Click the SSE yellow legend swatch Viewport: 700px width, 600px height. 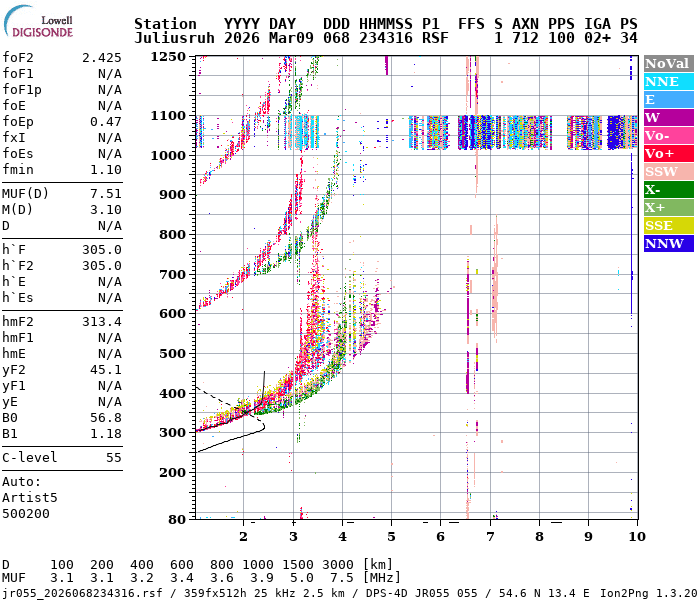667,225
